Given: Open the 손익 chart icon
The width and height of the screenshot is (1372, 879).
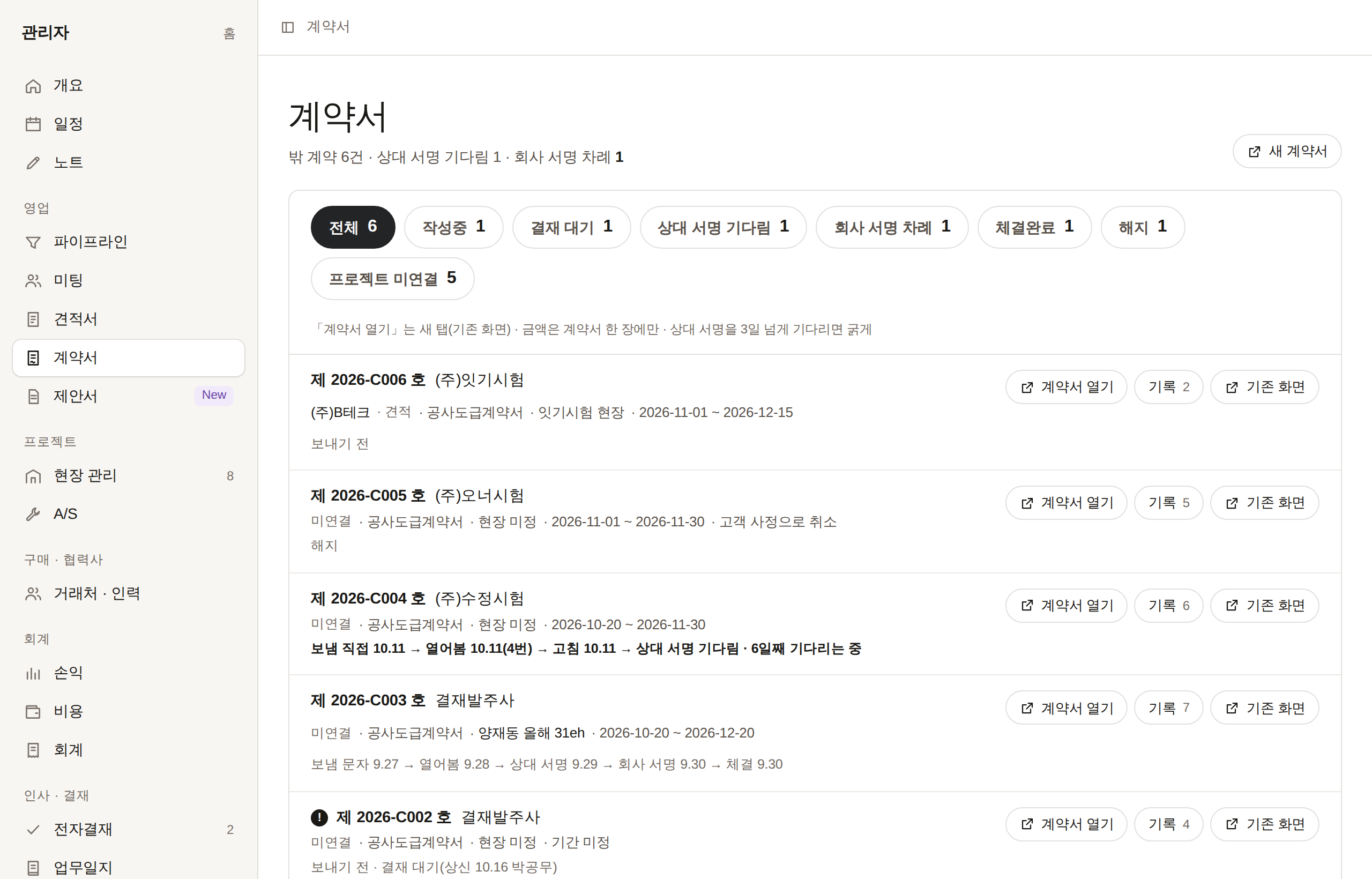Looking at the screenshot, I should 33,673.
